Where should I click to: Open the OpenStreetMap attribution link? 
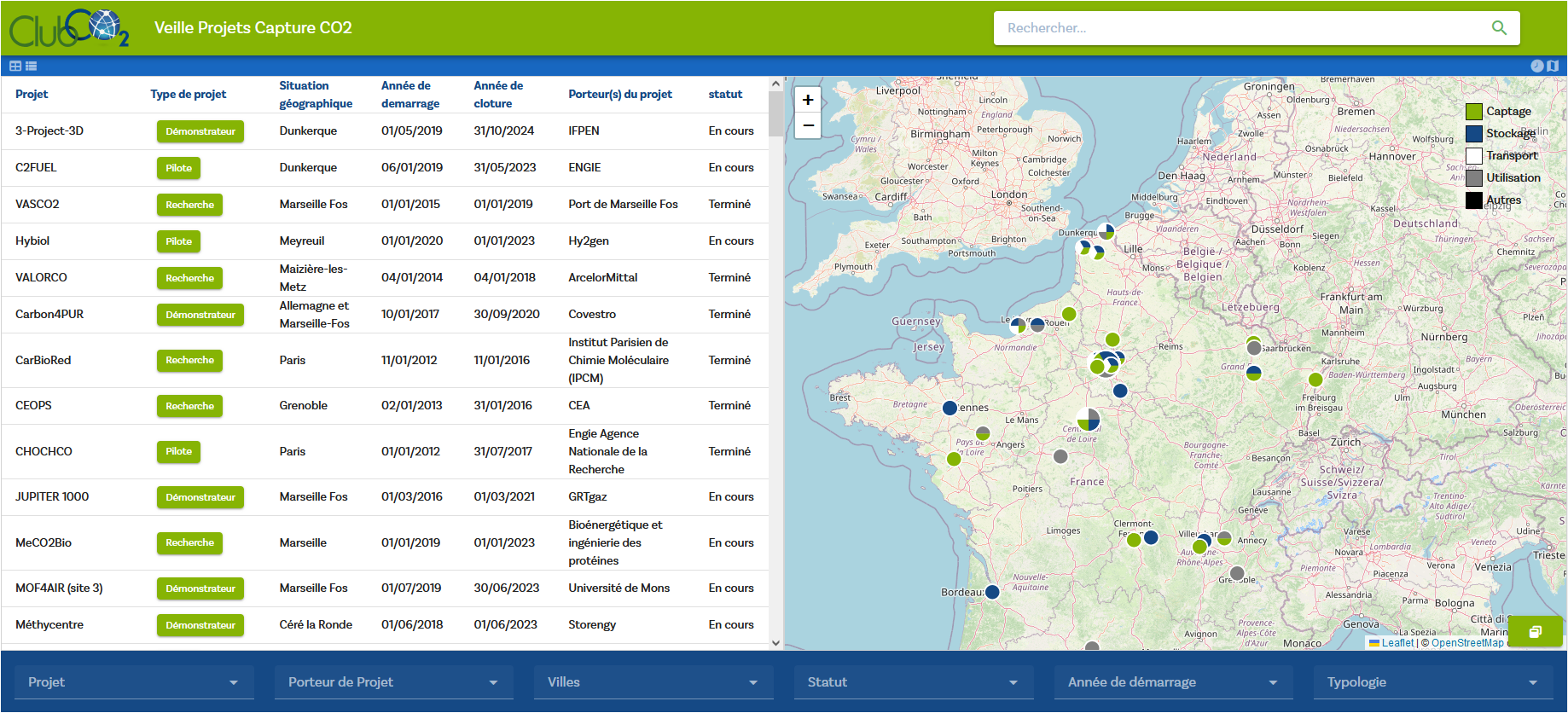[1467, 643]
